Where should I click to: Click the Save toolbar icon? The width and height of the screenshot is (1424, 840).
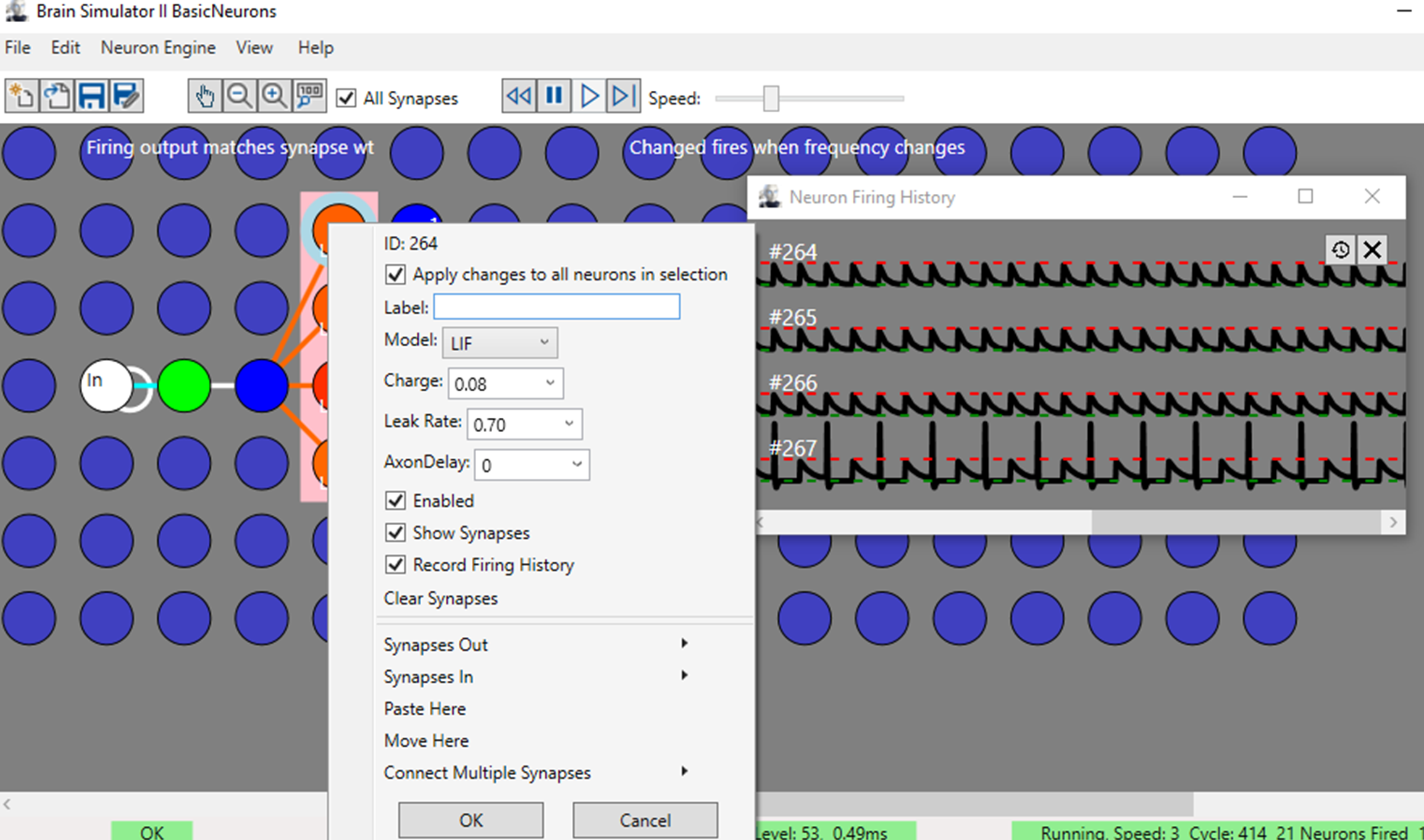91,96
